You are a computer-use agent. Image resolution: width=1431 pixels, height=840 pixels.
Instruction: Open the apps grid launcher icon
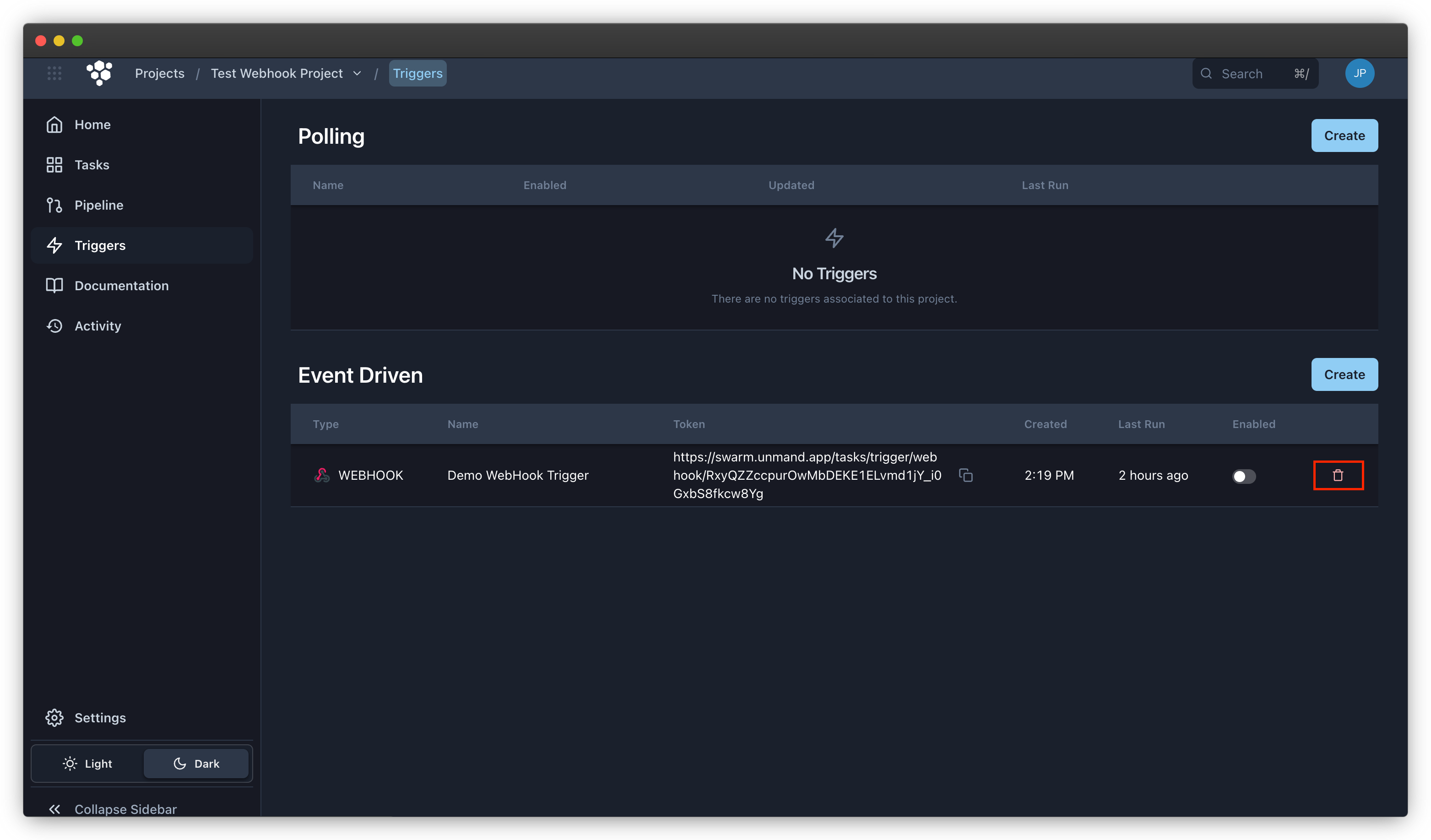tap(54, 73)
